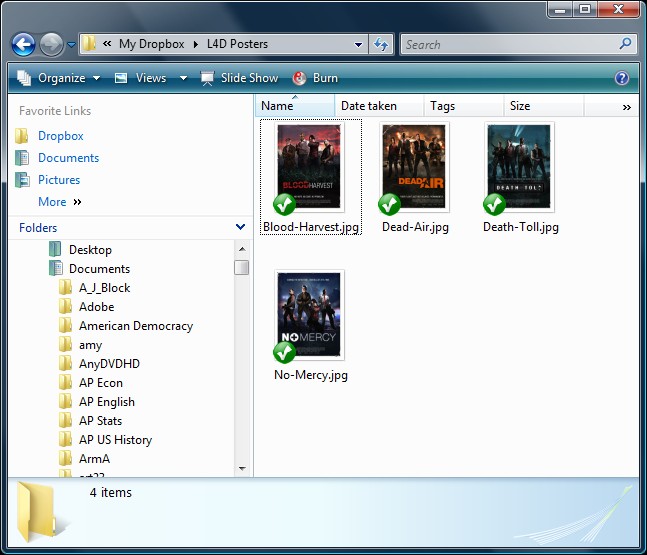Sort by the Size column header

[543, 106]
